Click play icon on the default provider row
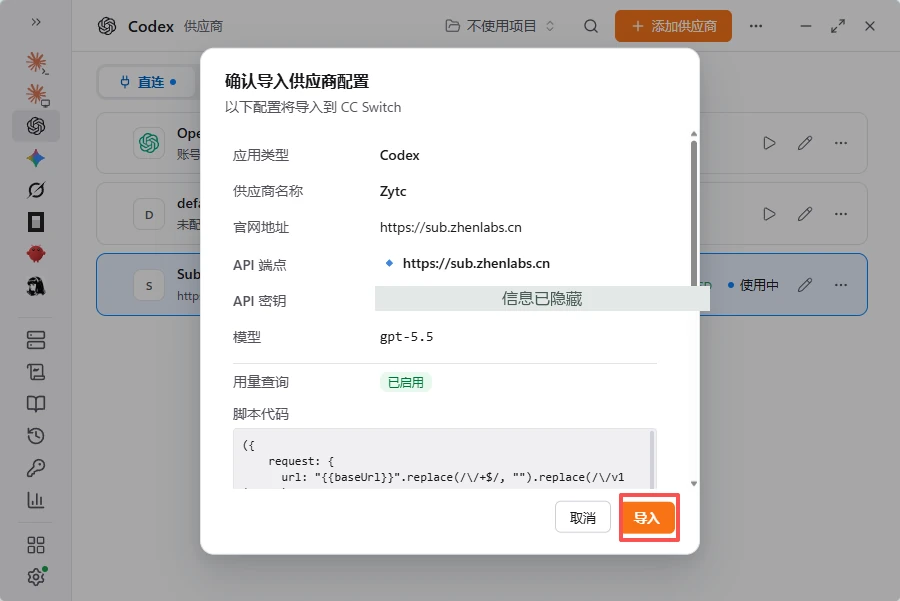This screenshot has height=601, width=900. pos(769,214)
